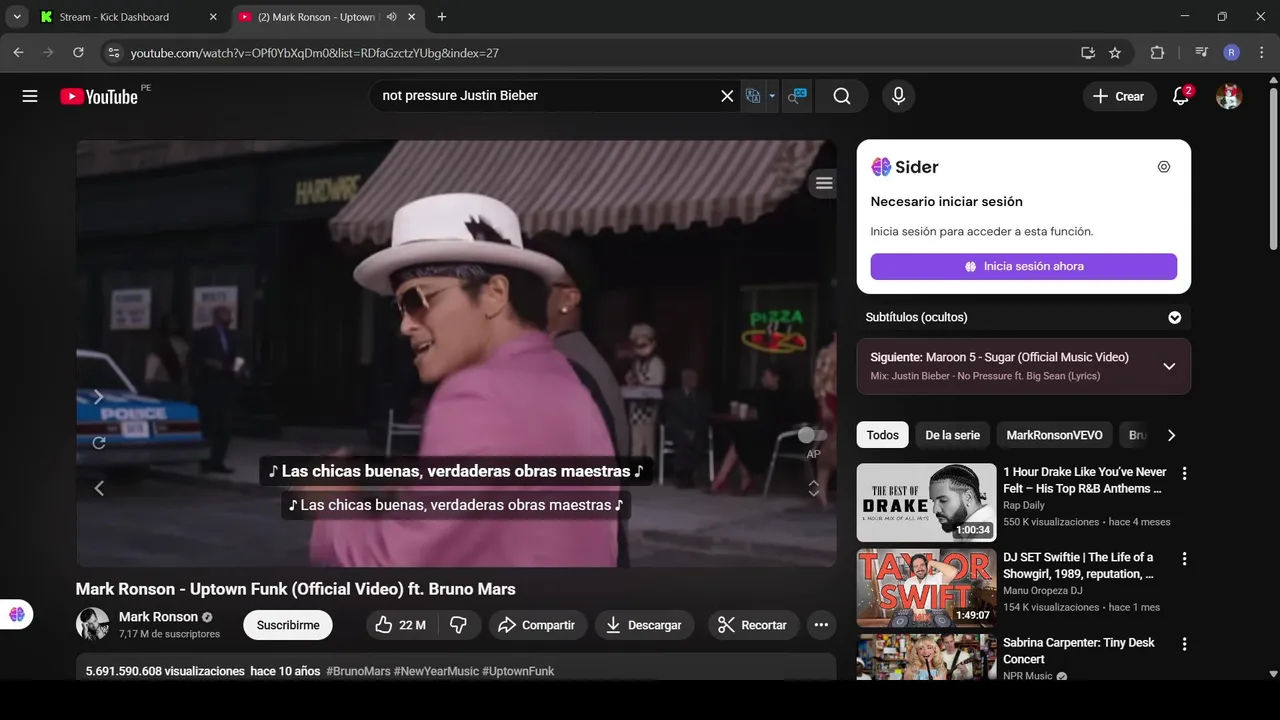Click the Sider floating brain icon

(17, 614)
